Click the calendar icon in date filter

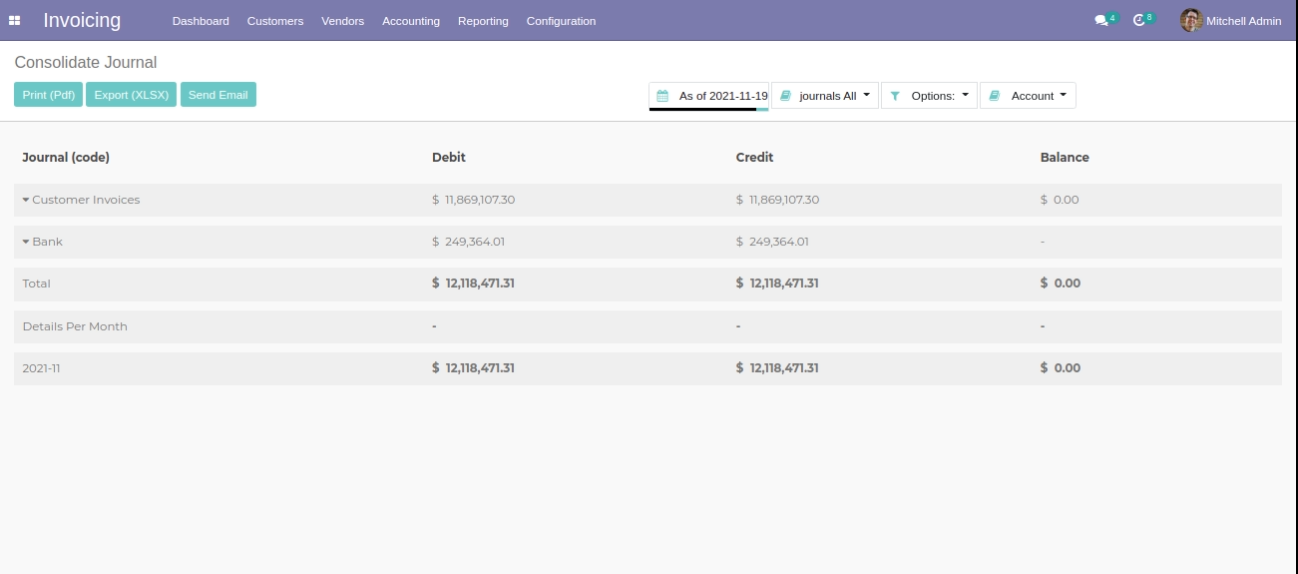click(x=662, y=96)
